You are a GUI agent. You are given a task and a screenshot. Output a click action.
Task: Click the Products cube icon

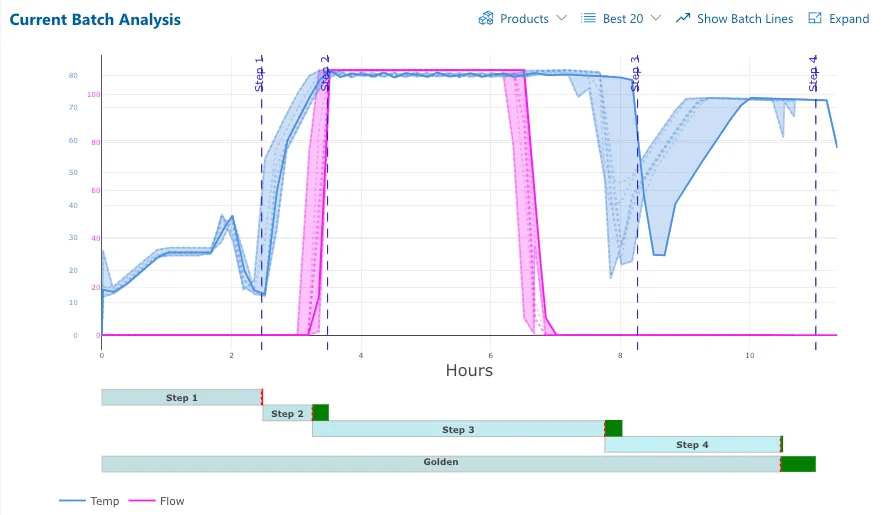pyautogui.click(x=485, y=19)
